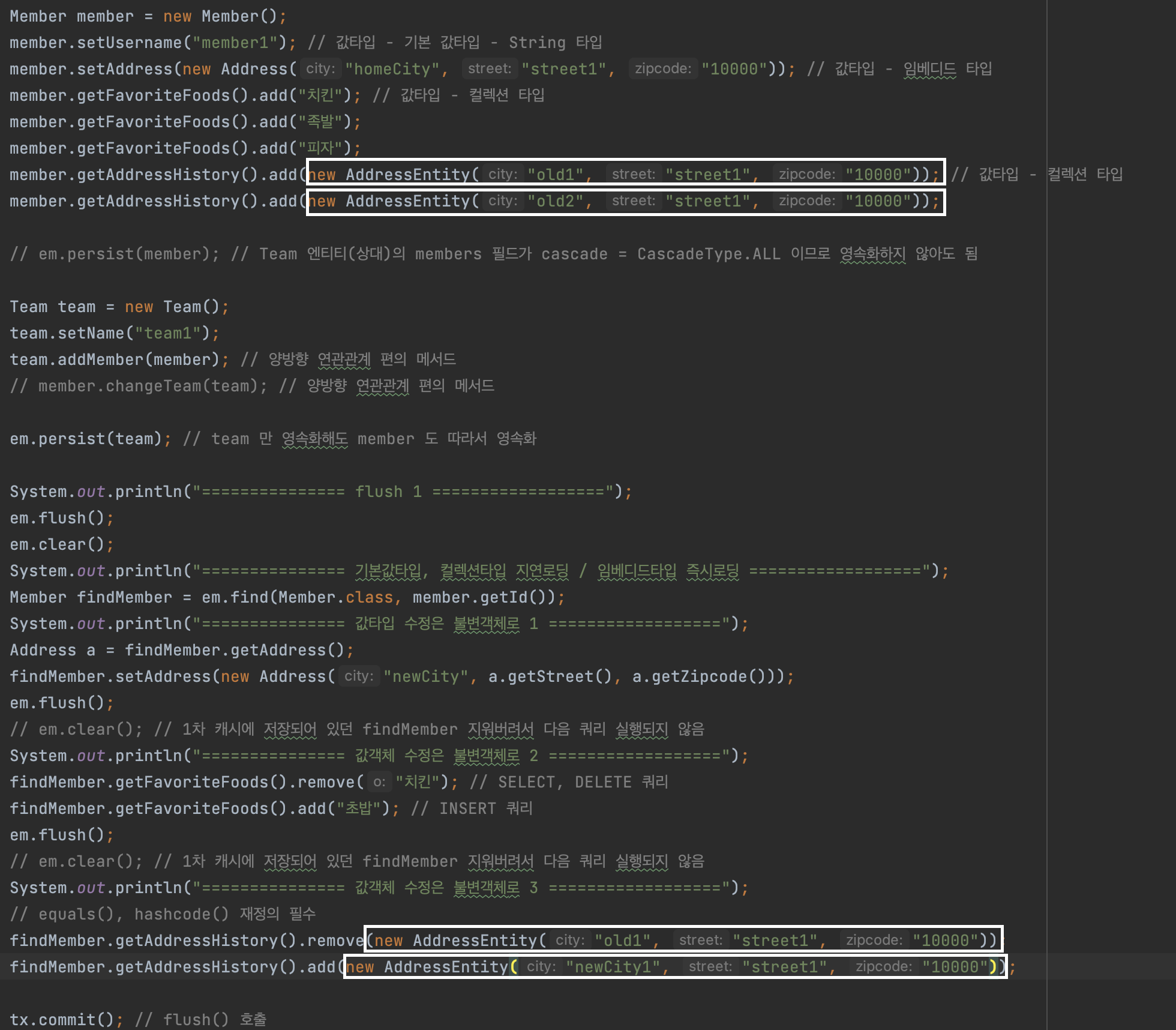Click the "피자" string literal

[320, 148]
